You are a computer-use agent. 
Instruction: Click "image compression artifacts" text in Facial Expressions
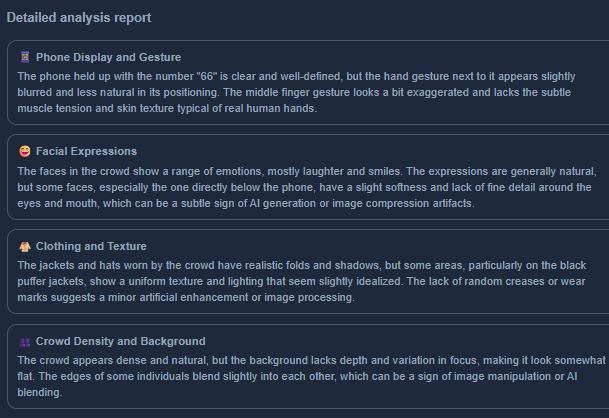(x=420, y=203)
